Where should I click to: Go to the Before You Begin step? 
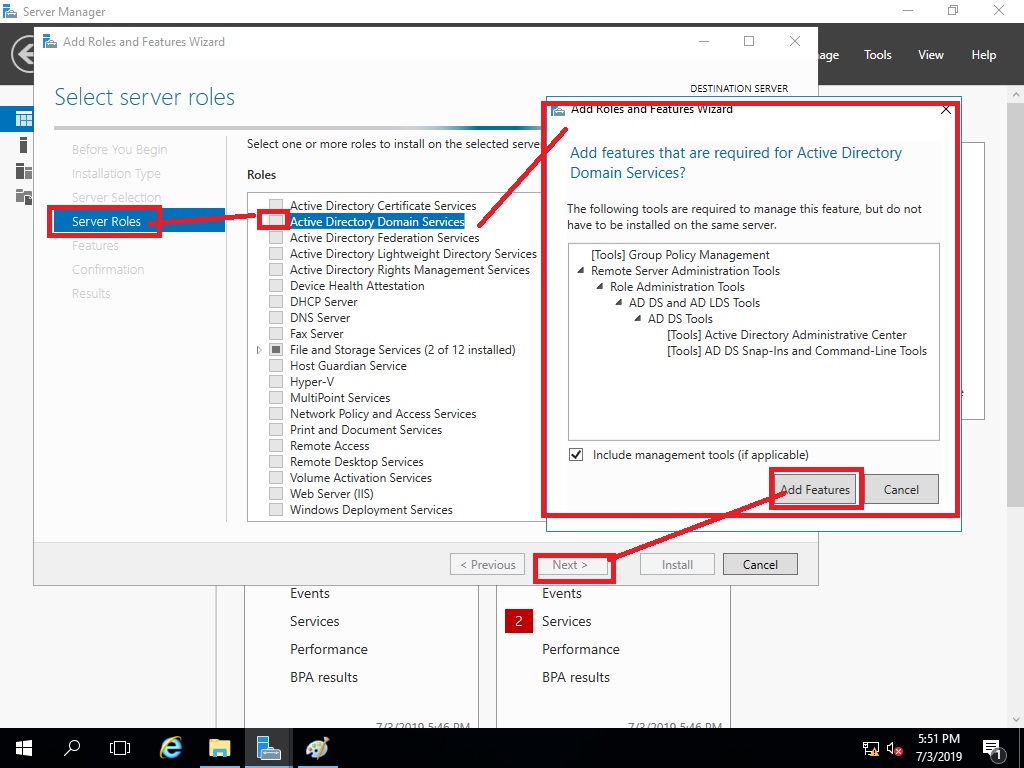(120, 150)
